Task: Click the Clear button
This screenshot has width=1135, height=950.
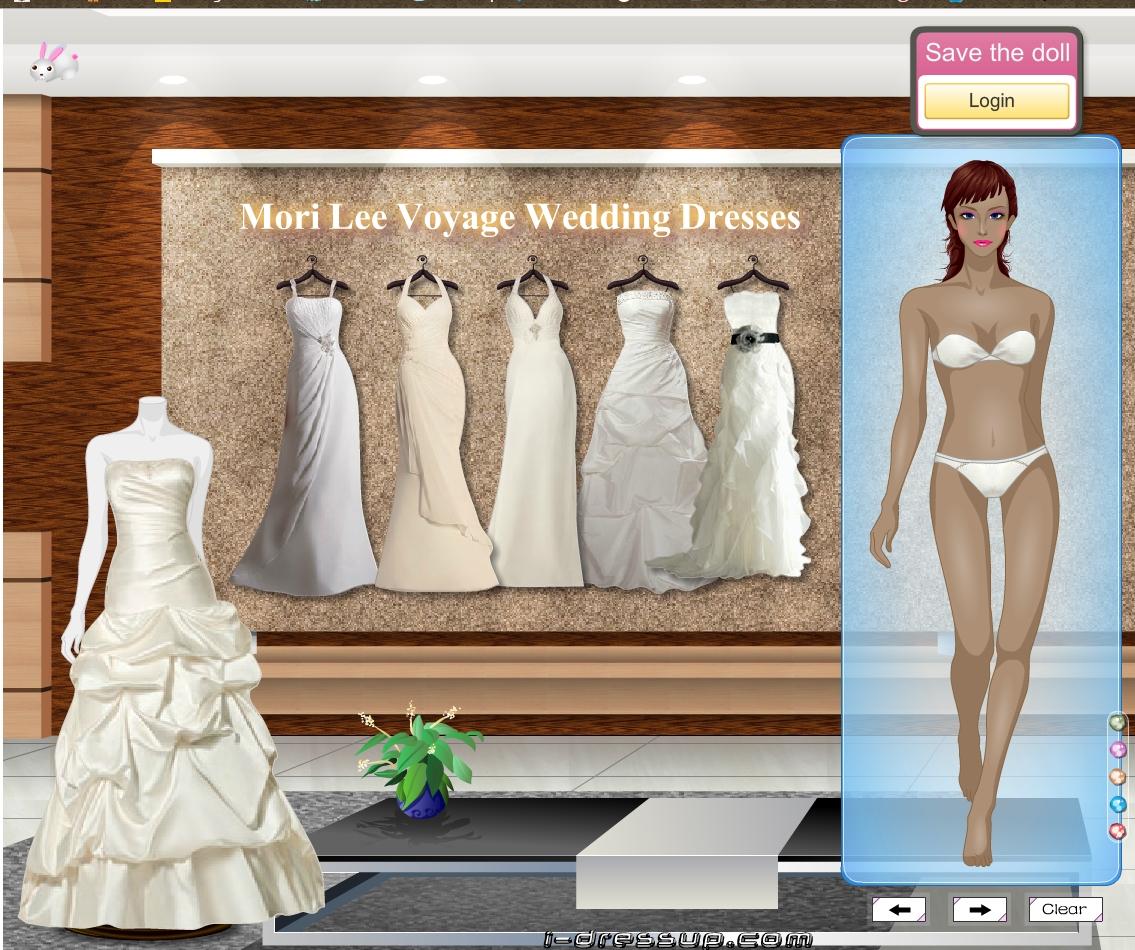Action: 1064,909
